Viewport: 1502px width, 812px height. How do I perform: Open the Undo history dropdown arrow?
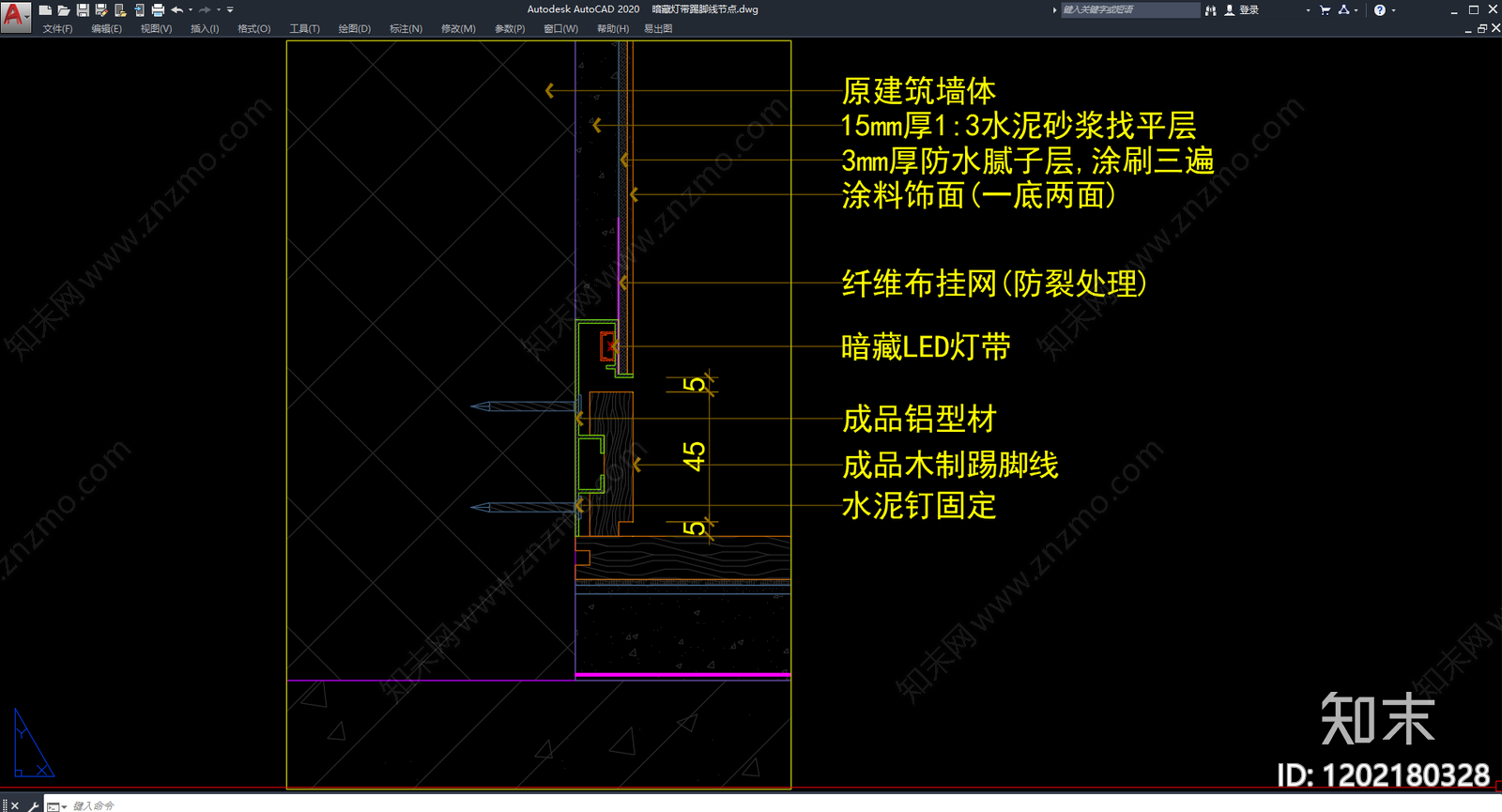(191, 10)
